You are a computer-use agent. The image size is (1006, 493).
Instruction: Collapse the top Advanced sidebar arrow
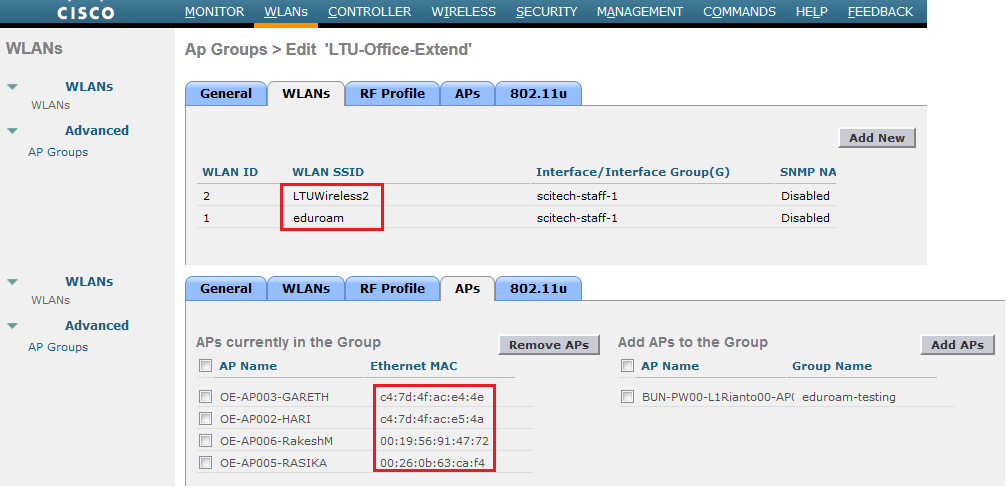[x=12, y=131]
